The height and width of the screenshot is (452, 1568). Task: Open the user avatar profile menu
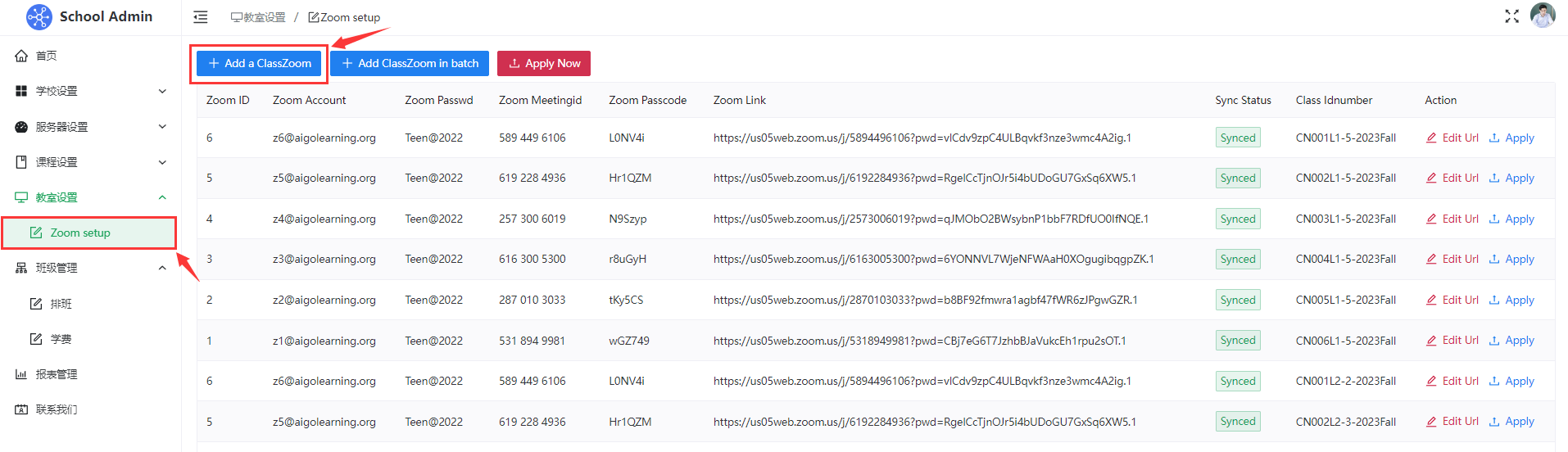1543,16
